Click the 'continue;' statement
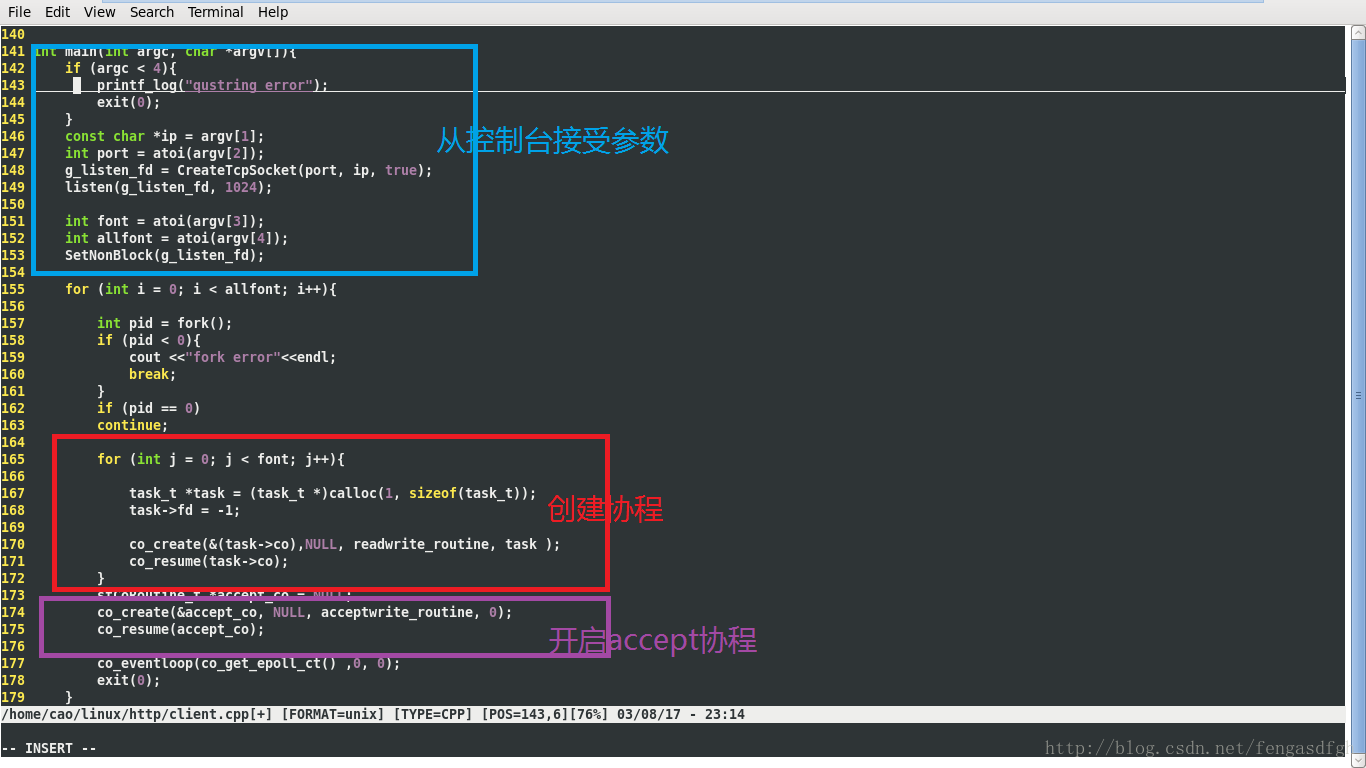Screen dimensions: 1366x768 coord(133,425)
